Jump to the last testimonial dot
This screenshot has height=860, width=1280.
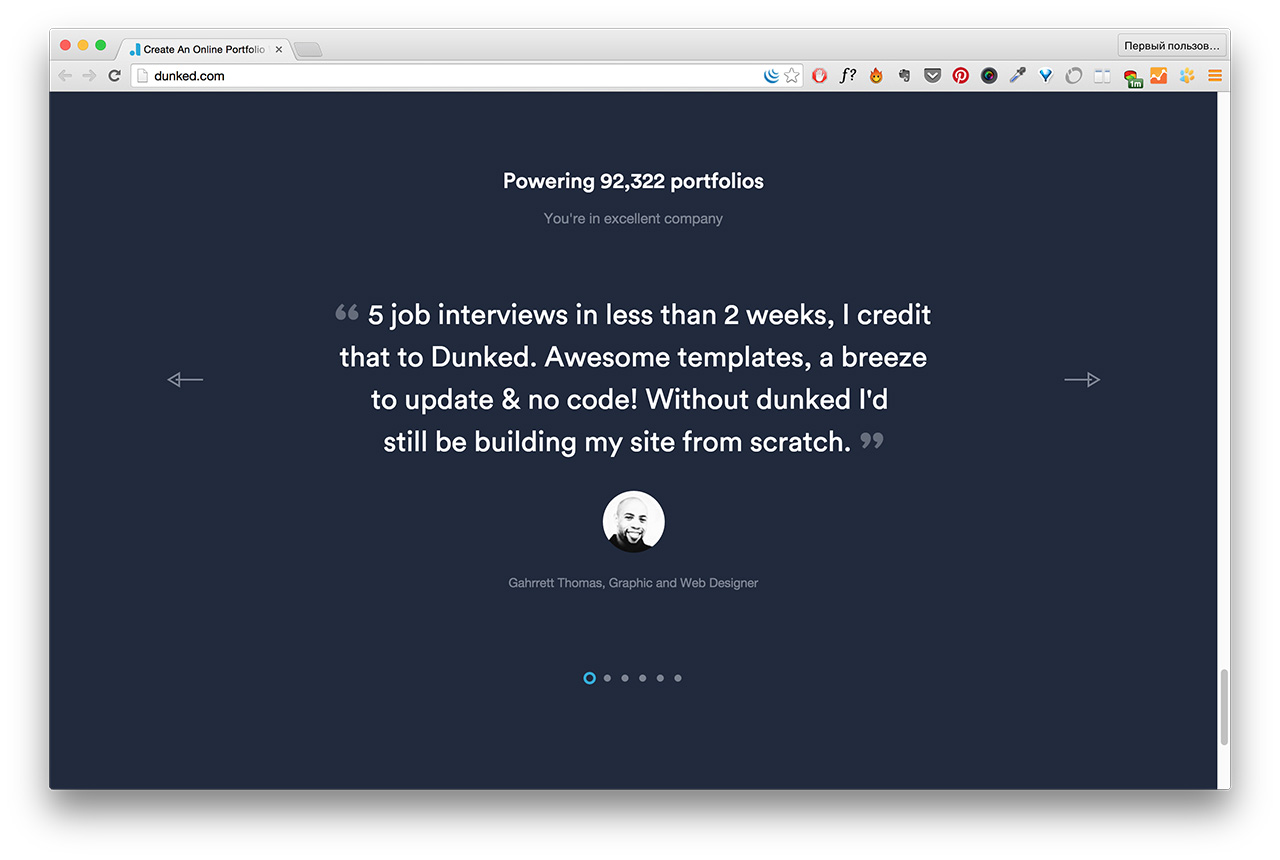678,678
